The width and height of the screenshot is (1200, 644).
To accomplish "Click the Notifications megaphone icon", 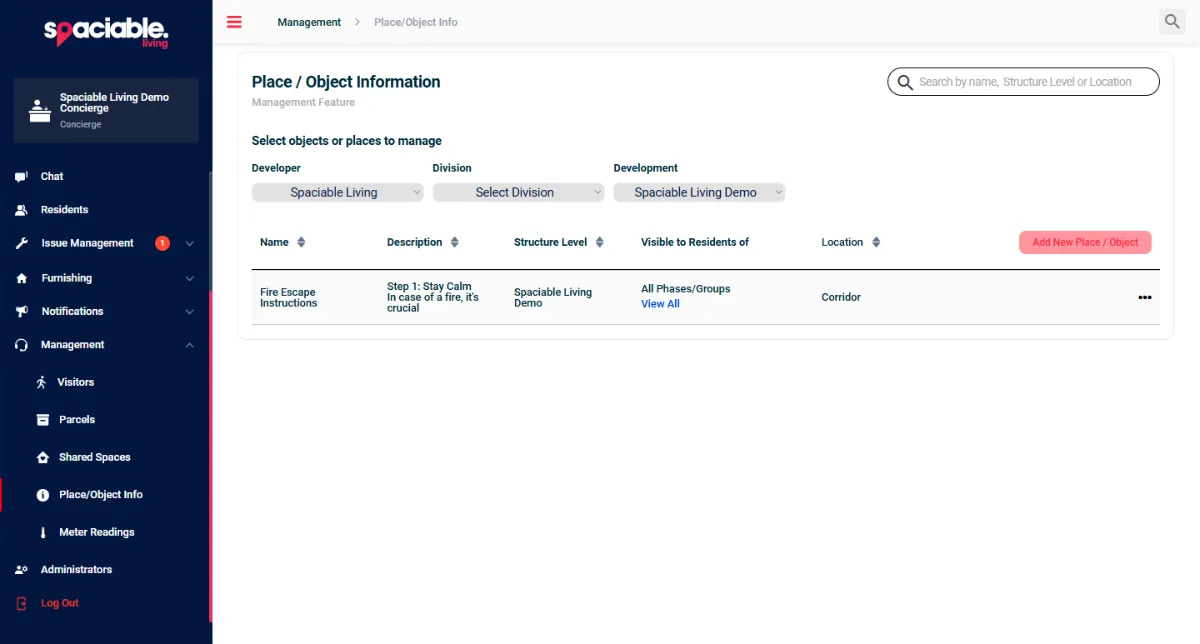I will 21,312.
